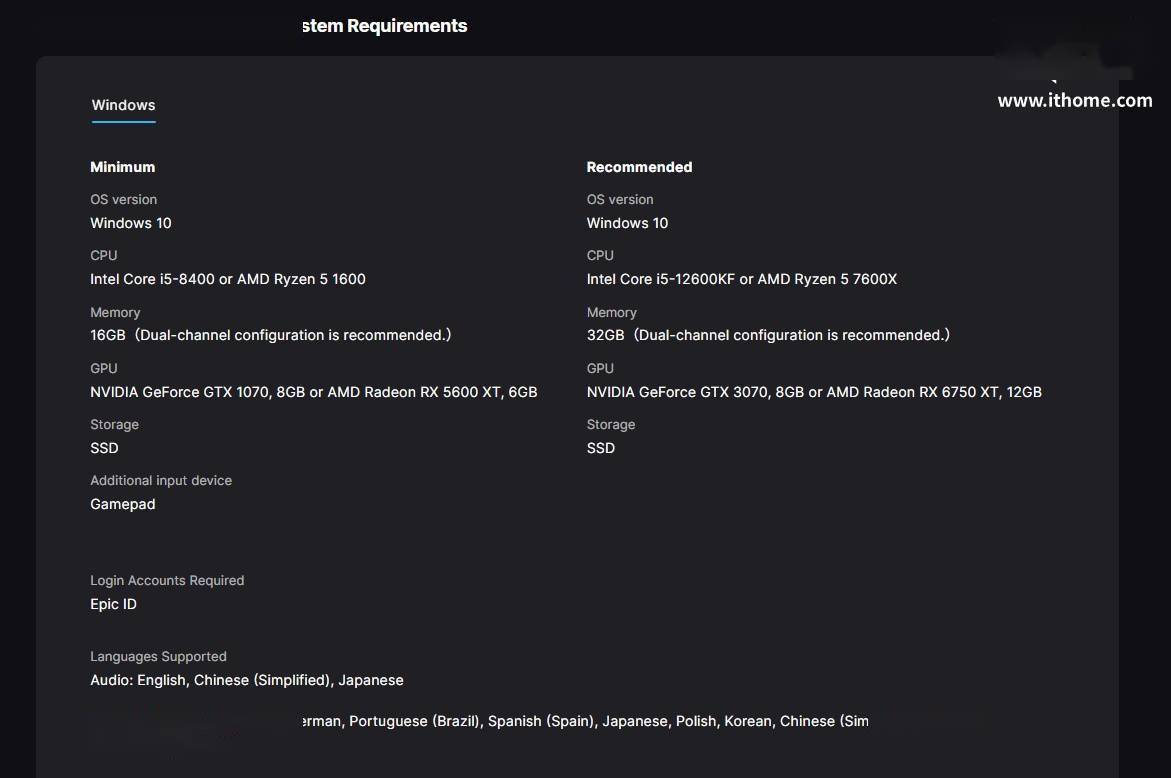Click the minimum GPU GTX 1070 line
Screen dimensions: 1171x778
(x=314, y=392)
